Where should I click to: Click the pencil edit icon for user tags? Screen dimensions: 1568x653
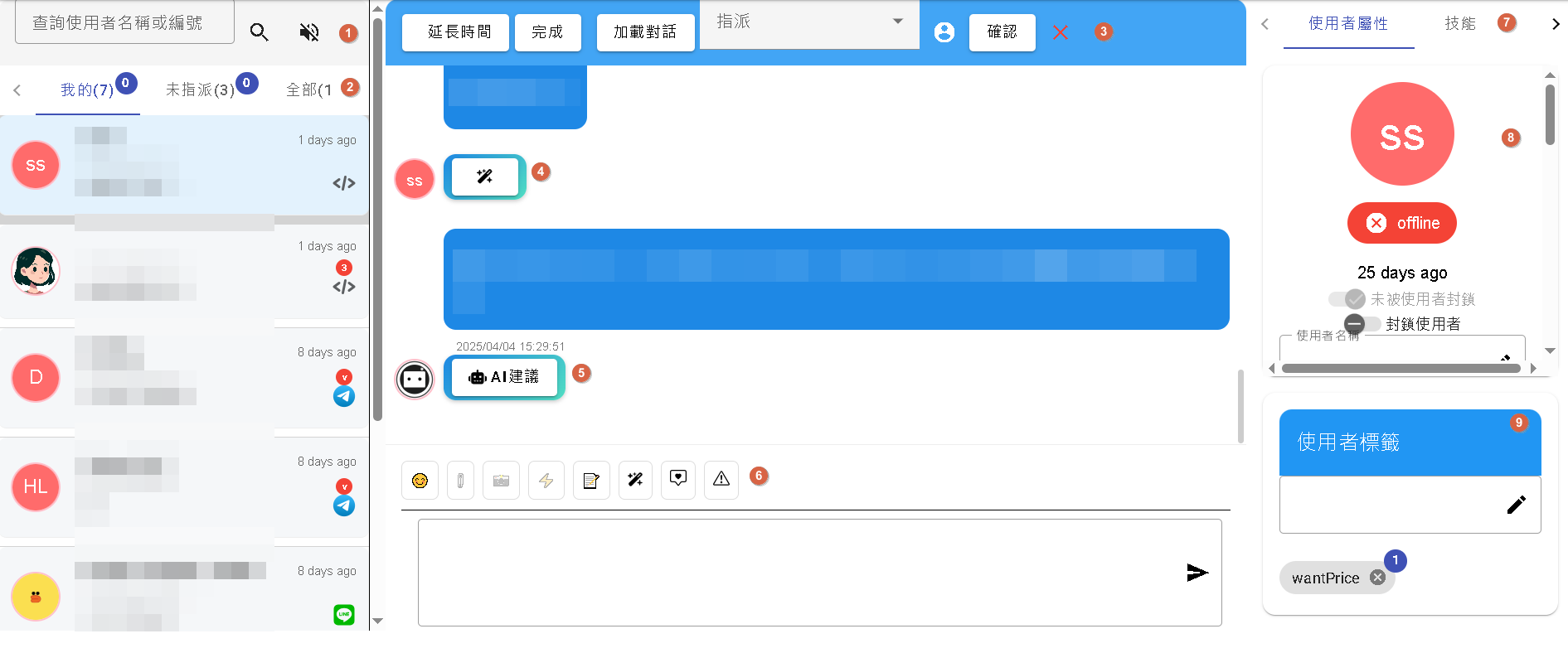pos(1516,505)
